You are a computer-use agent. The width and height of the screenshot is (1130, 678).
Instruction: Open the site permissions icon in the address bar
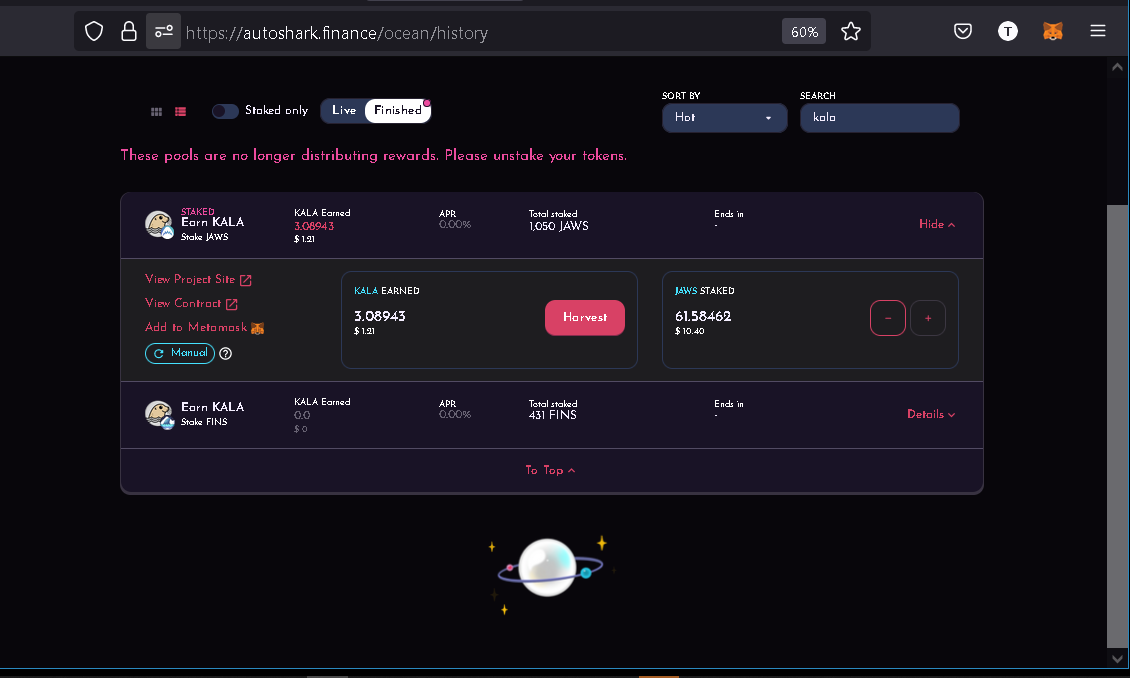point(164,32)
